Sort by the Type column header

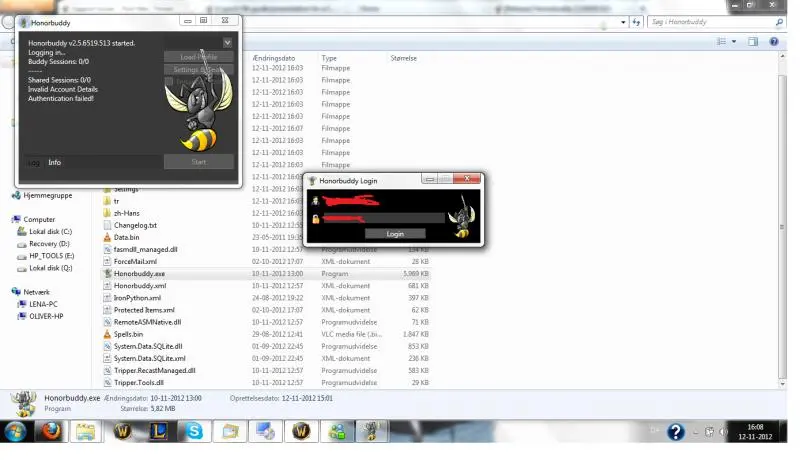click(329, 58)
